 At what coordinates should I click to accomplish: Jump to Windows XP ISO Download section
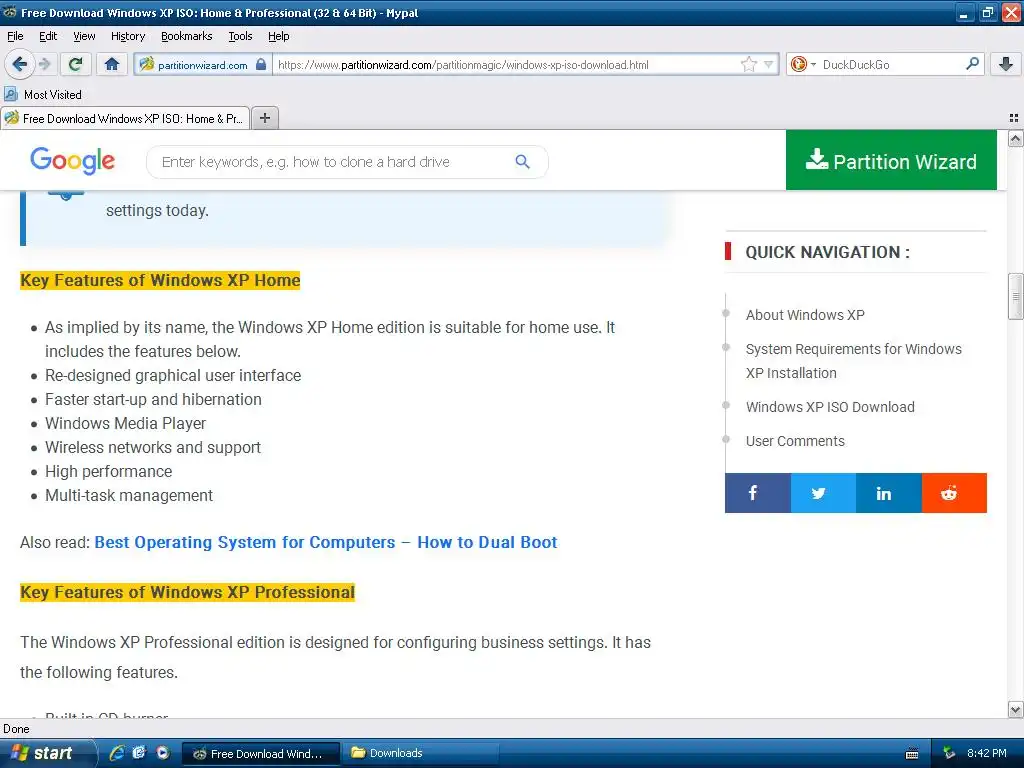click(x=830, y=407)
